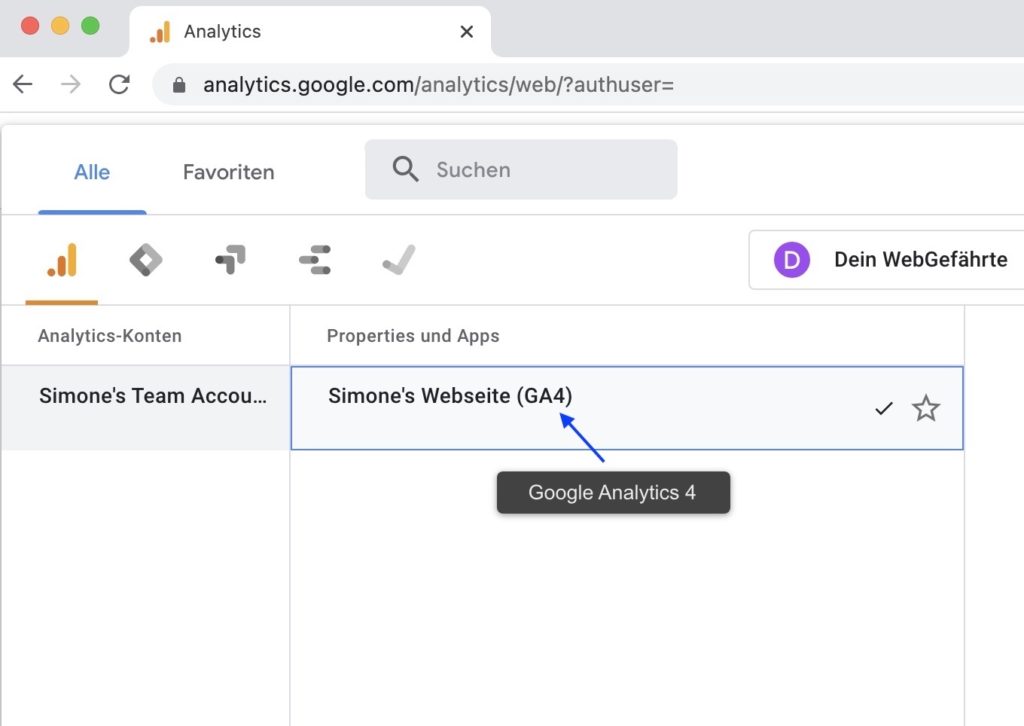Click the checkmark on Simone's Webseite row
The image size is (1024, 726).
click(x=884, y=409)
